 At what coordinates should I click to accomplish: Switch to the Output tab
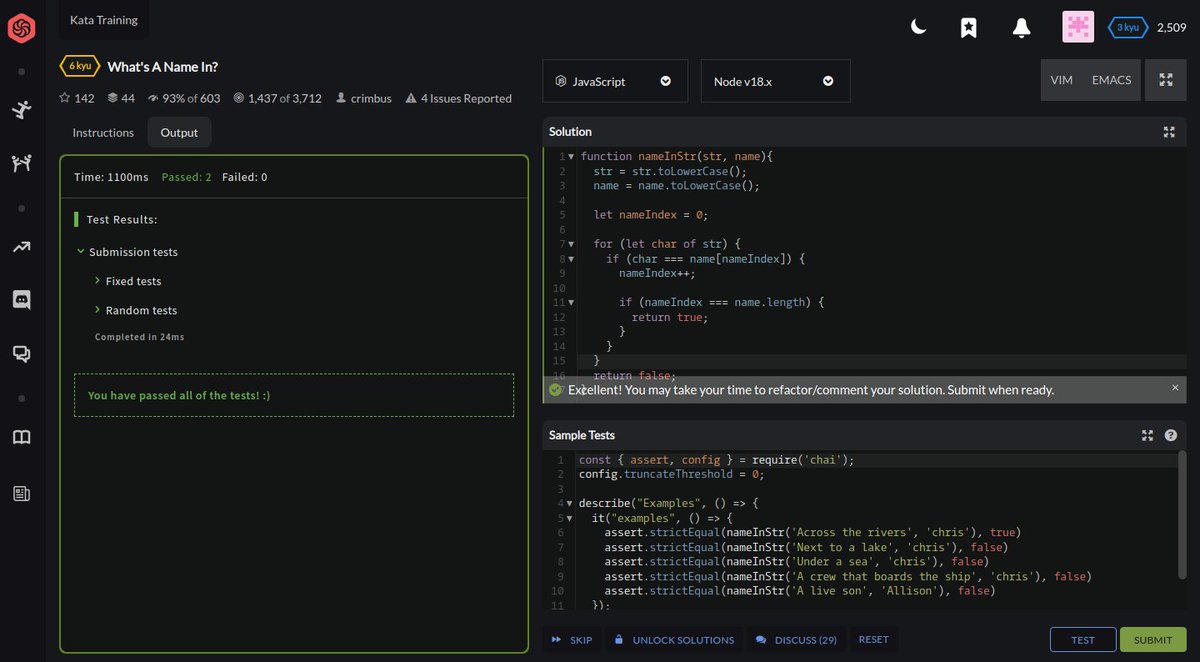click(x=179, y=132)
